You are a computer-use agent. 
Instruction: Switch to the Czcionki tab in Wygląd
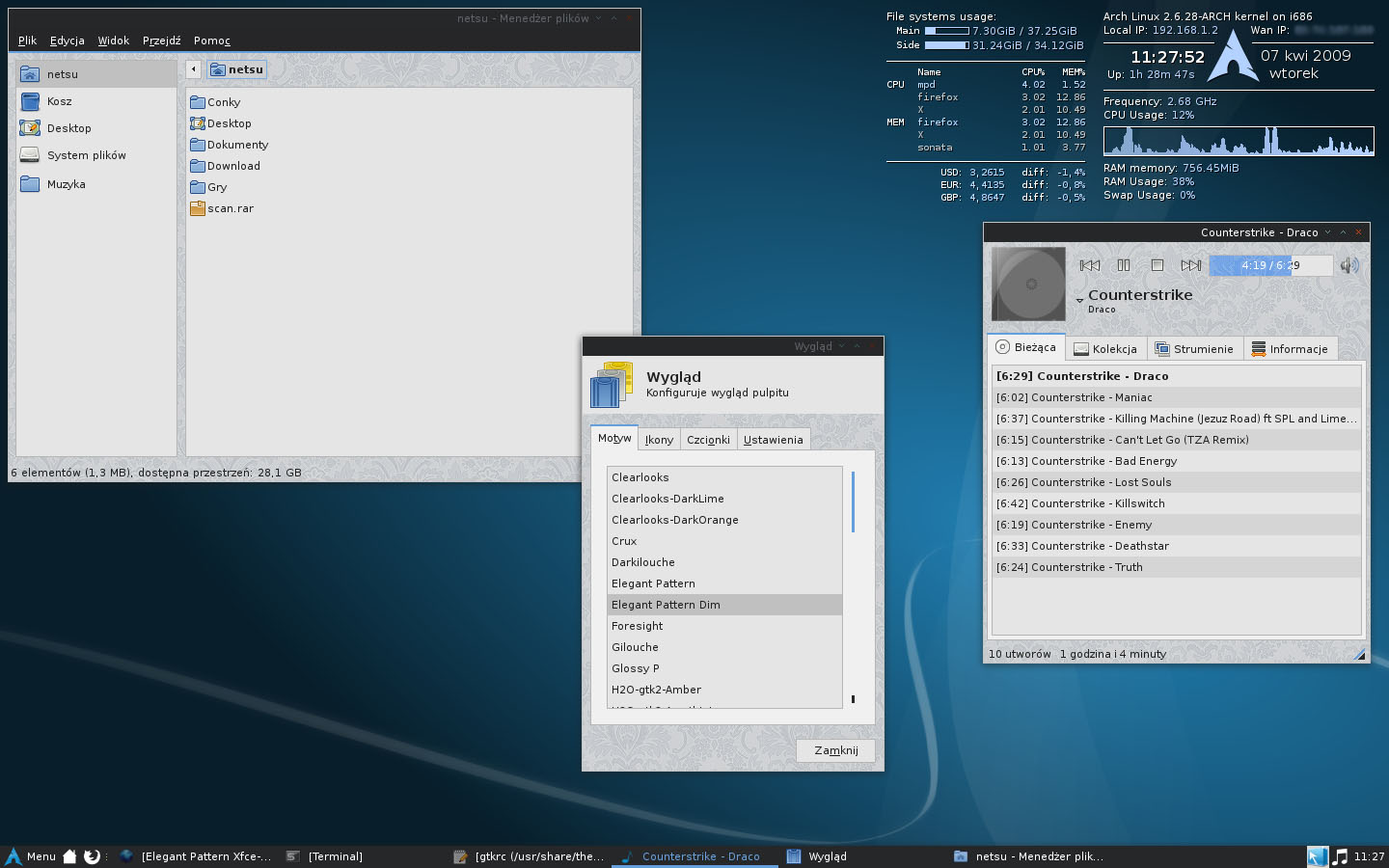[708, 440]
